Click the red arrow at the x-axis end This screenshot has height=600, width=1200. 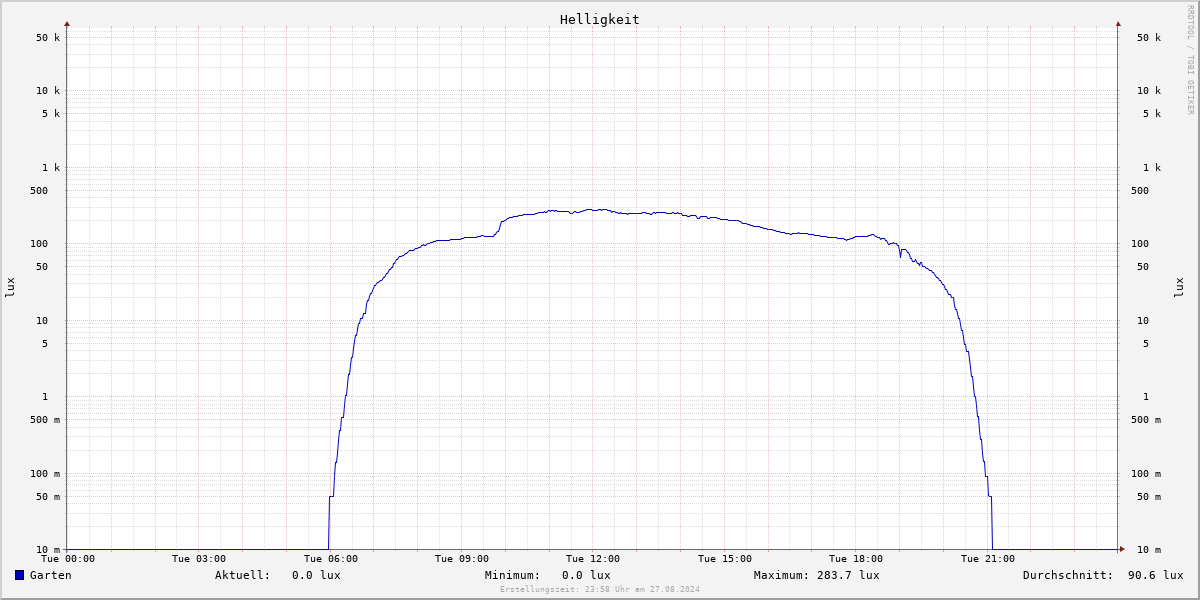pos(1121,549)
